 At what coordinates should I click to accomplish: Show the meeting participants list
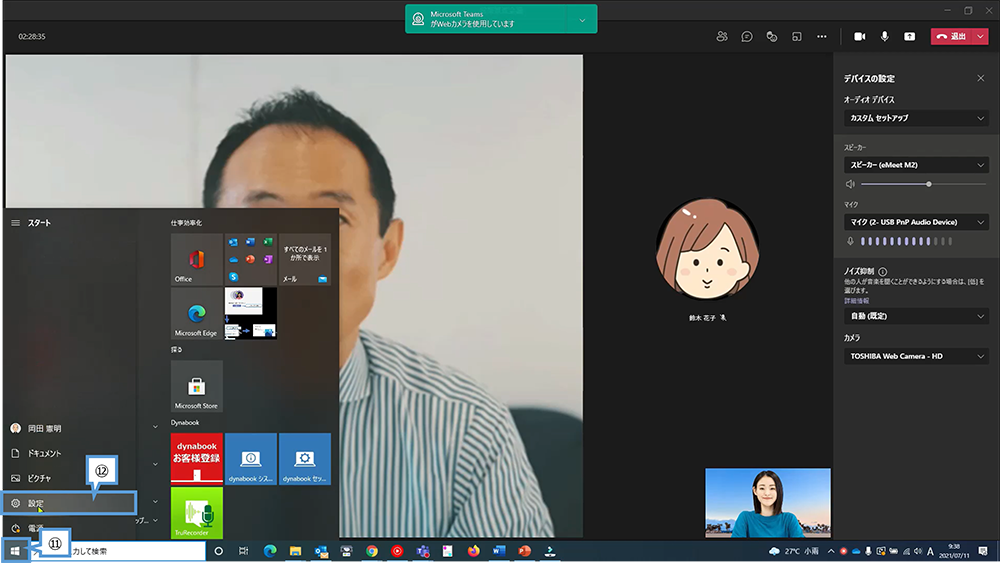(x=722, y=36)
